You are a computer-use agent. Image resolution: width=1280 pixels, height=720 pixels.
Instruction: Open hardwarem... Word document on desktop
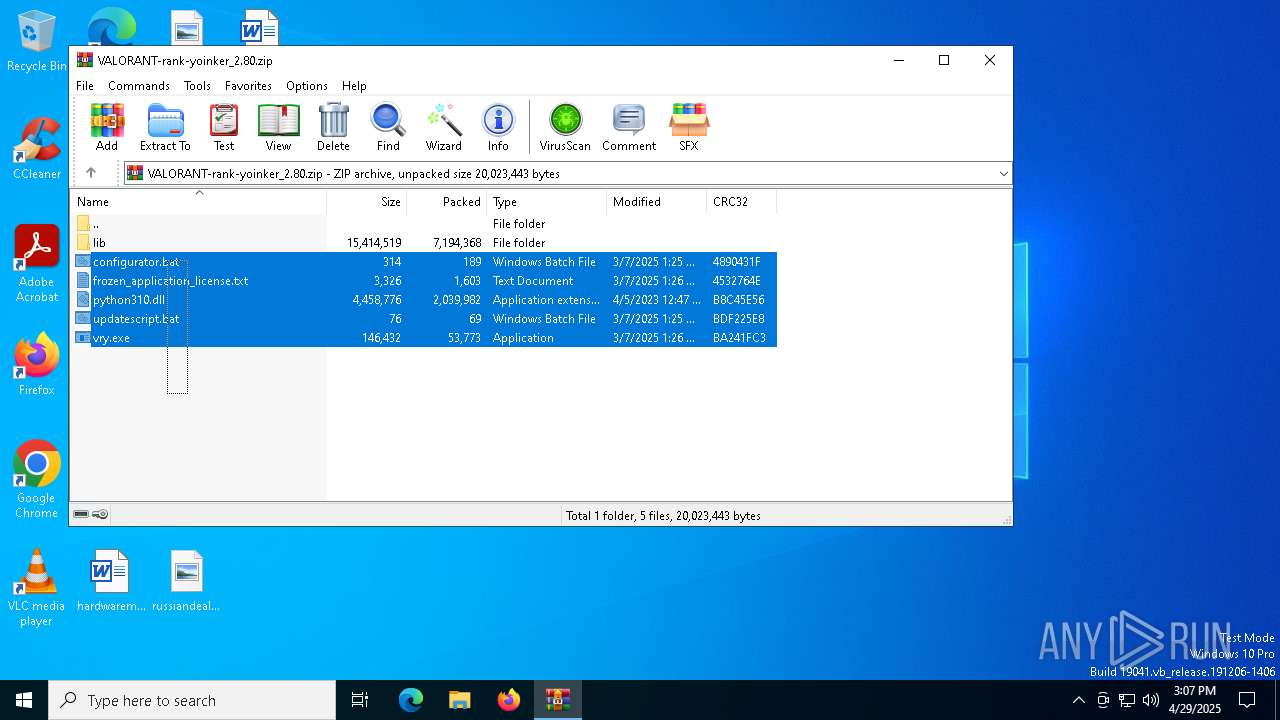111,581
